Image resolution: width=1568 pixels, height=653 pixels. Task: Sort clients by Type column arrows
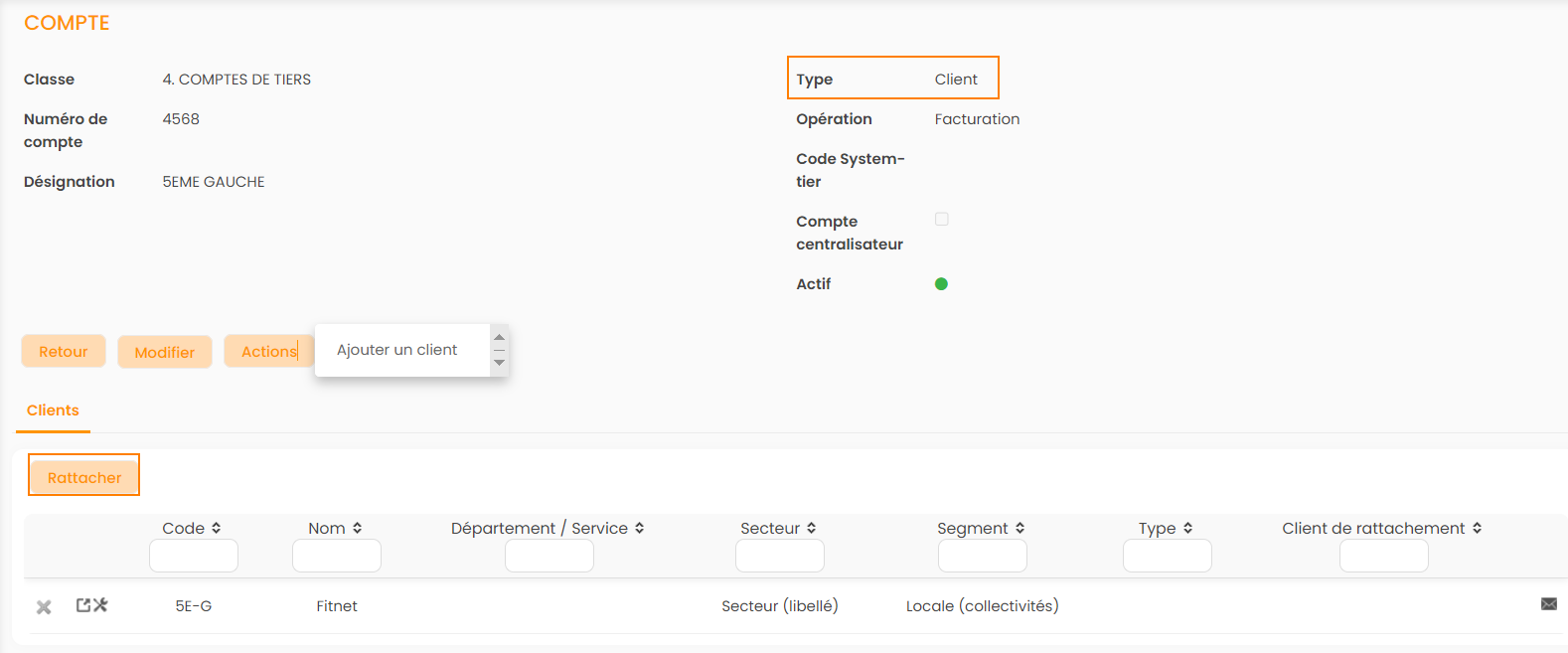click(1187, 529)
